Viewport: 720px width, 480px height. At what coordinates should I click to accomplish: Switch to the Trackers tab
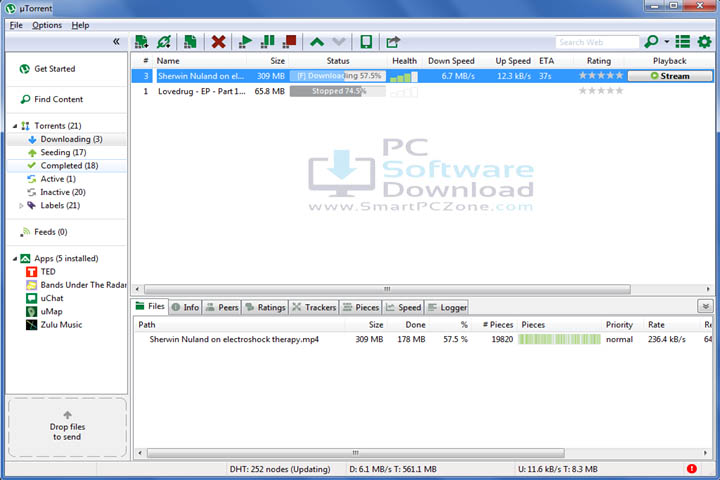pyautogui.click(x=314, y=307)
